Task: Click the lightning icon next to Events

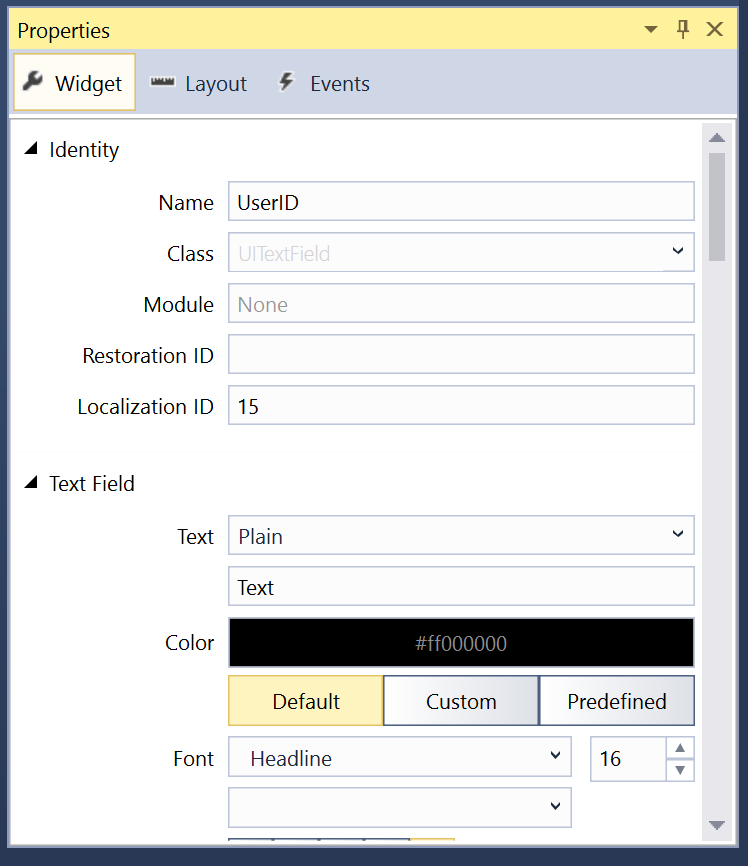Action: (288, 83)
